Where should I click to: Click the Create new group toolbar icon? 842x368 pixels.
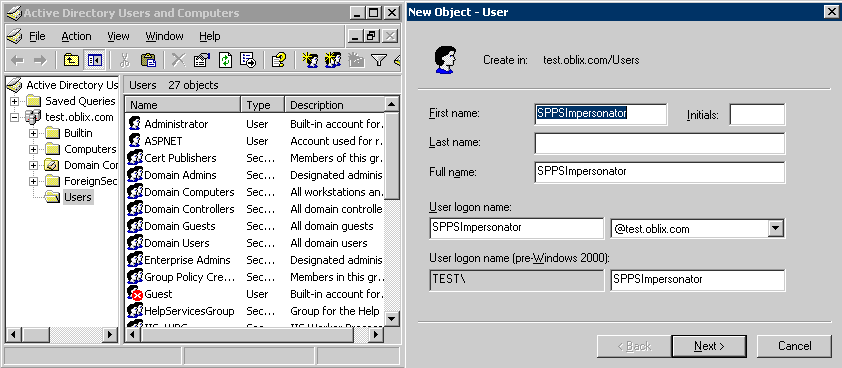pyautogui.click(x=333, y=60)
